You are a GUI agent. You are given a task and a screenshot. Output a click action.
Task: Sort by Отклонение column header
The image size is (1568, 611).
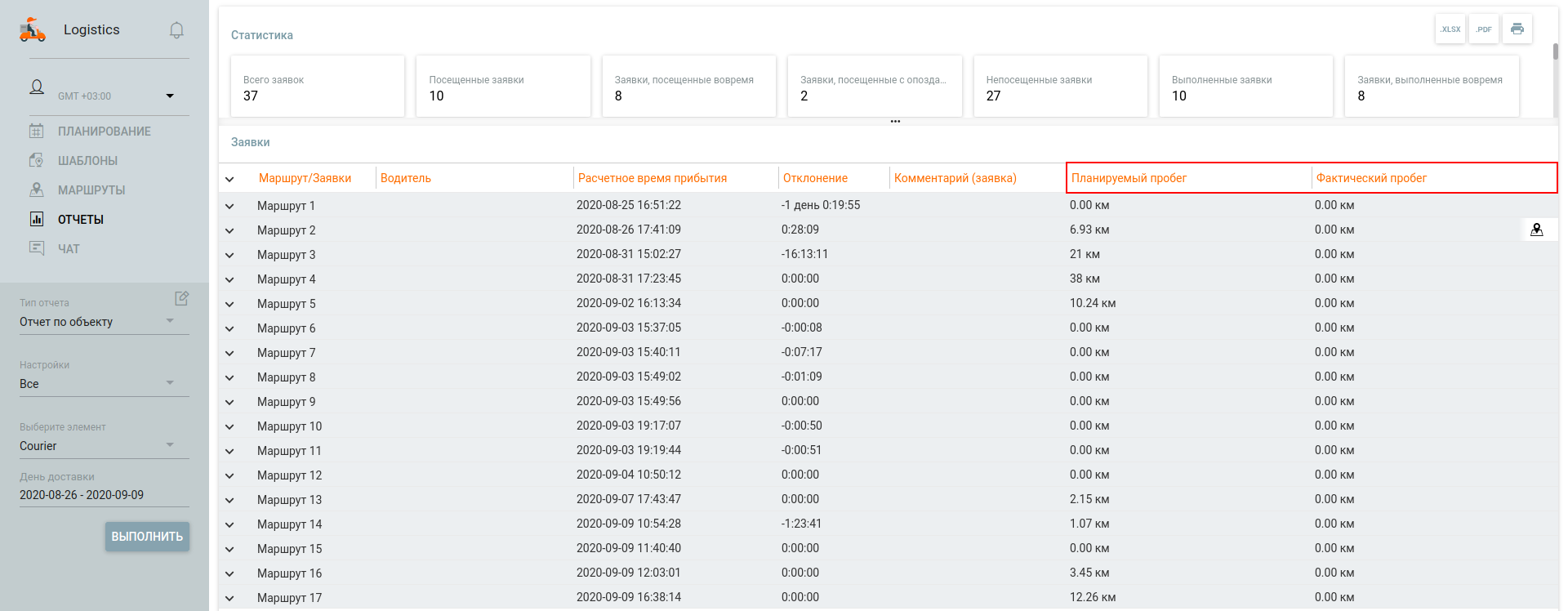tap(815, 178)
